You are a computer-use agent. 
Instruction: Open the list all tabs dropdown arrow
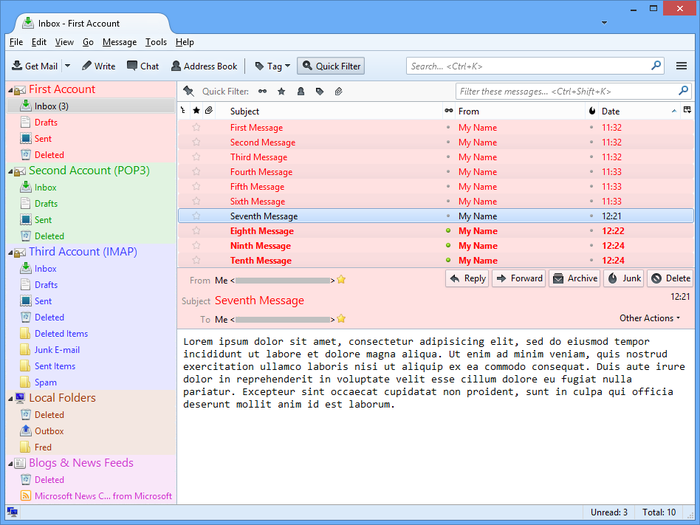[x=604, y=22]
